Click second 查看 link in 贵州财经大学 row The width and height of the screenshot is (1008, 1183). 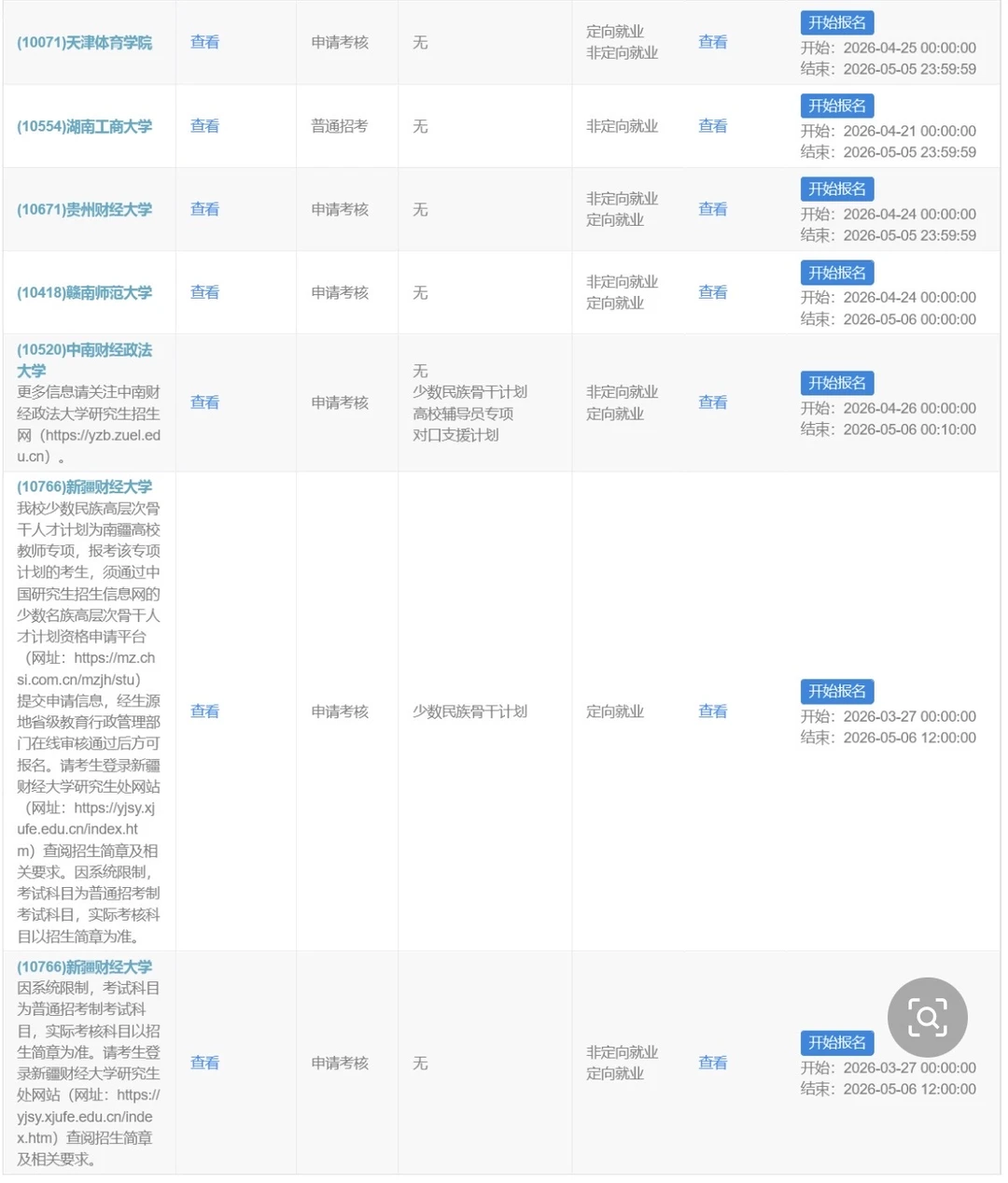[712, 209]
